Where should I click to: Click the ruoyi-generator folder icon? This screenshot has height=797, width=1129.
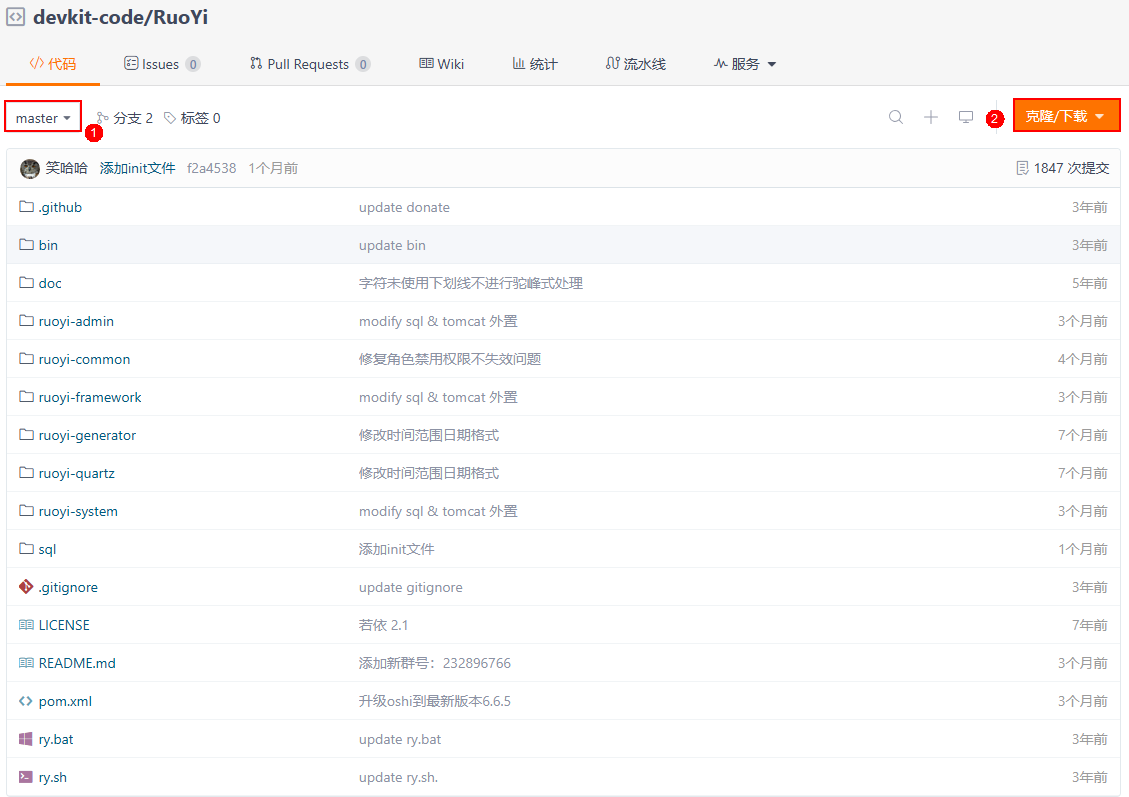(x=27, y=435)
